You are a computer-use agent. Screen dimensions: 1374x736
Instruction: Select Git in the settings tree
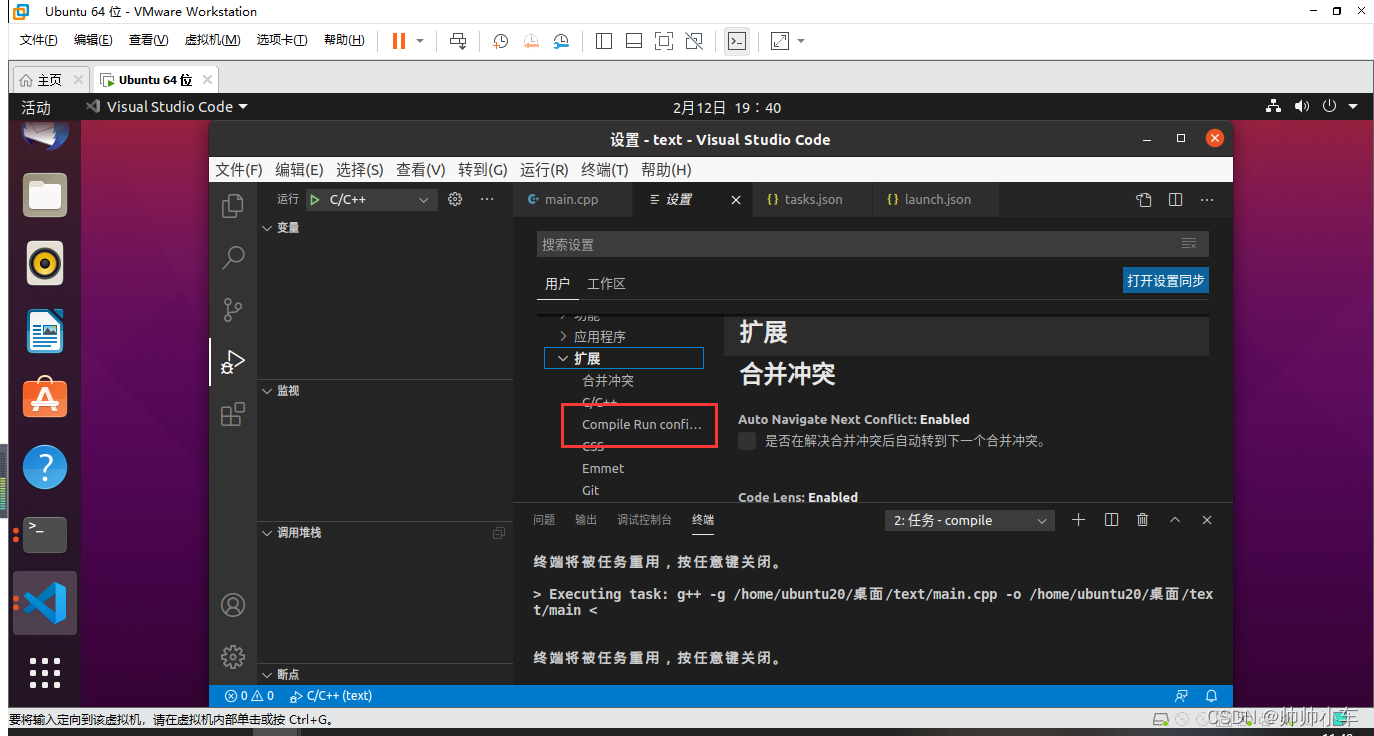[591, 490]
